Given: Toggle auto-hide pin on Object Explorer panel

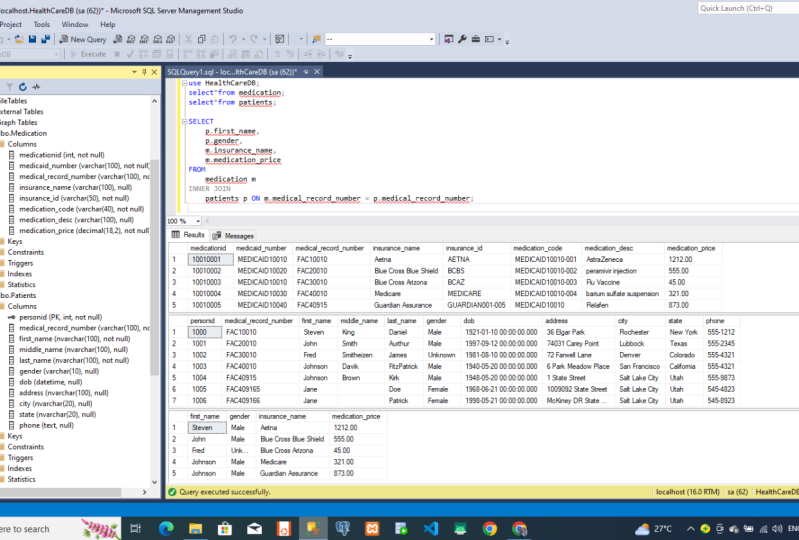Looking at the screenshot, I should tap(144, 72).
